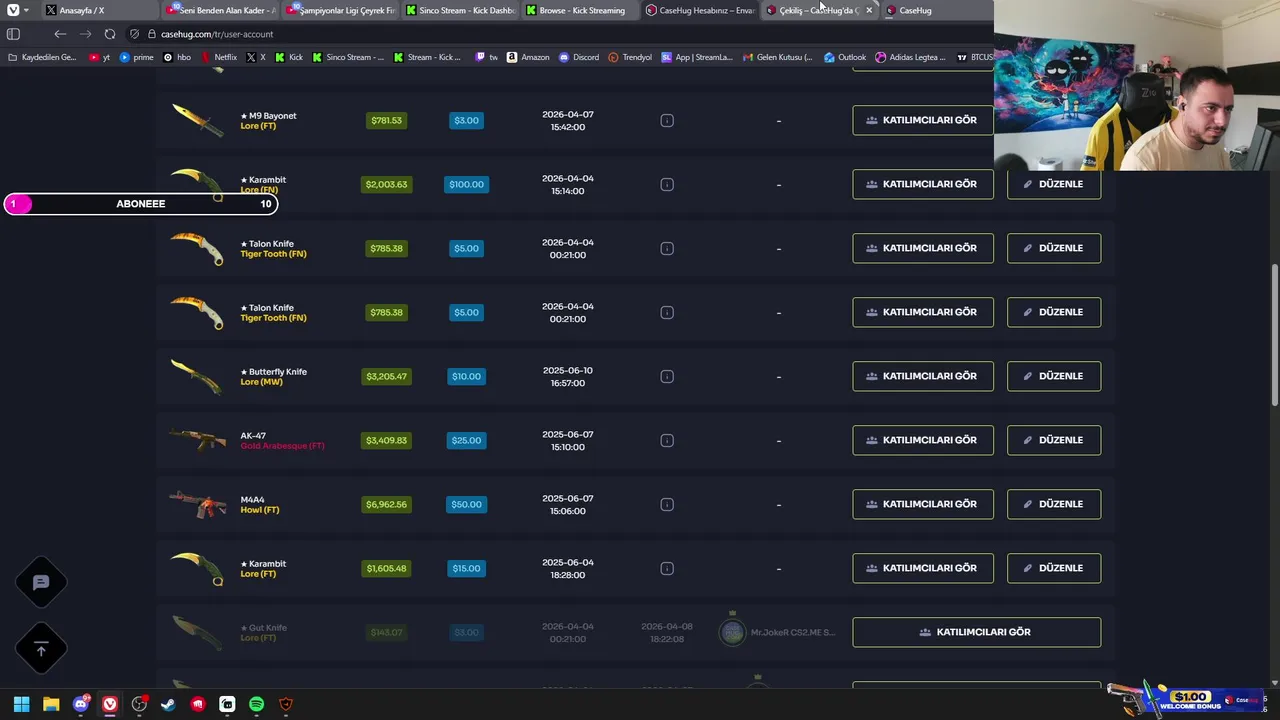Click the Mr.JokeR winner avatar
The height and width of the screenshot is (720, 1280).
732,632
